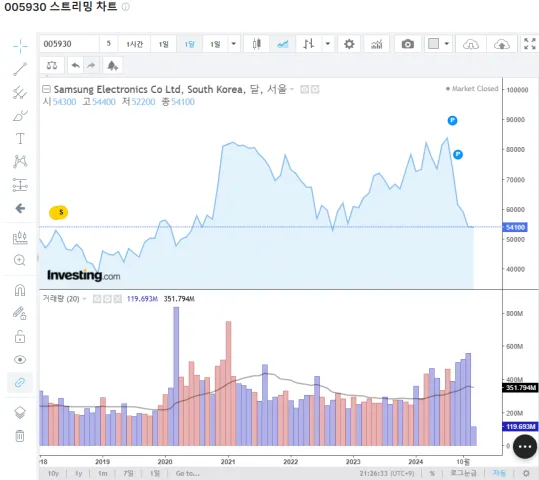Undo the last chart action
This screenshot has width=539, height=480.
click(x=76, y=65)
